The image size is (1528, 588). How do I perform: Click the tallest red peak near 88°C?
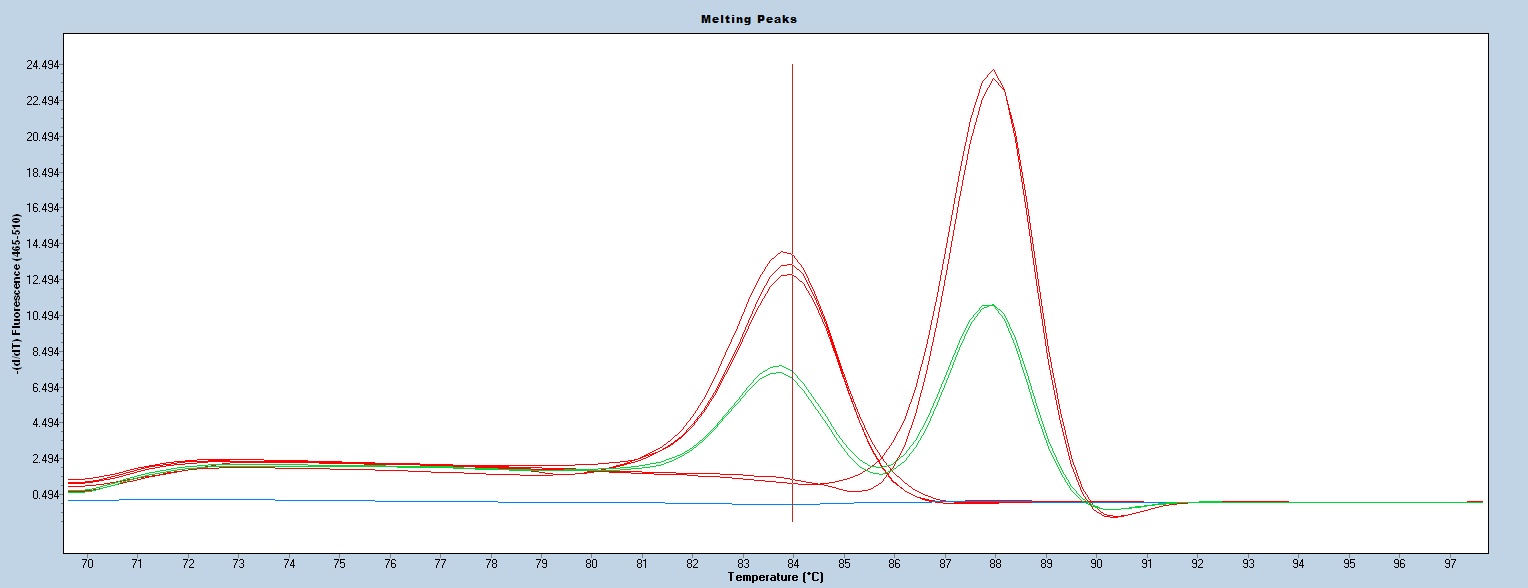pyautogui.click(x=992, y=71)
